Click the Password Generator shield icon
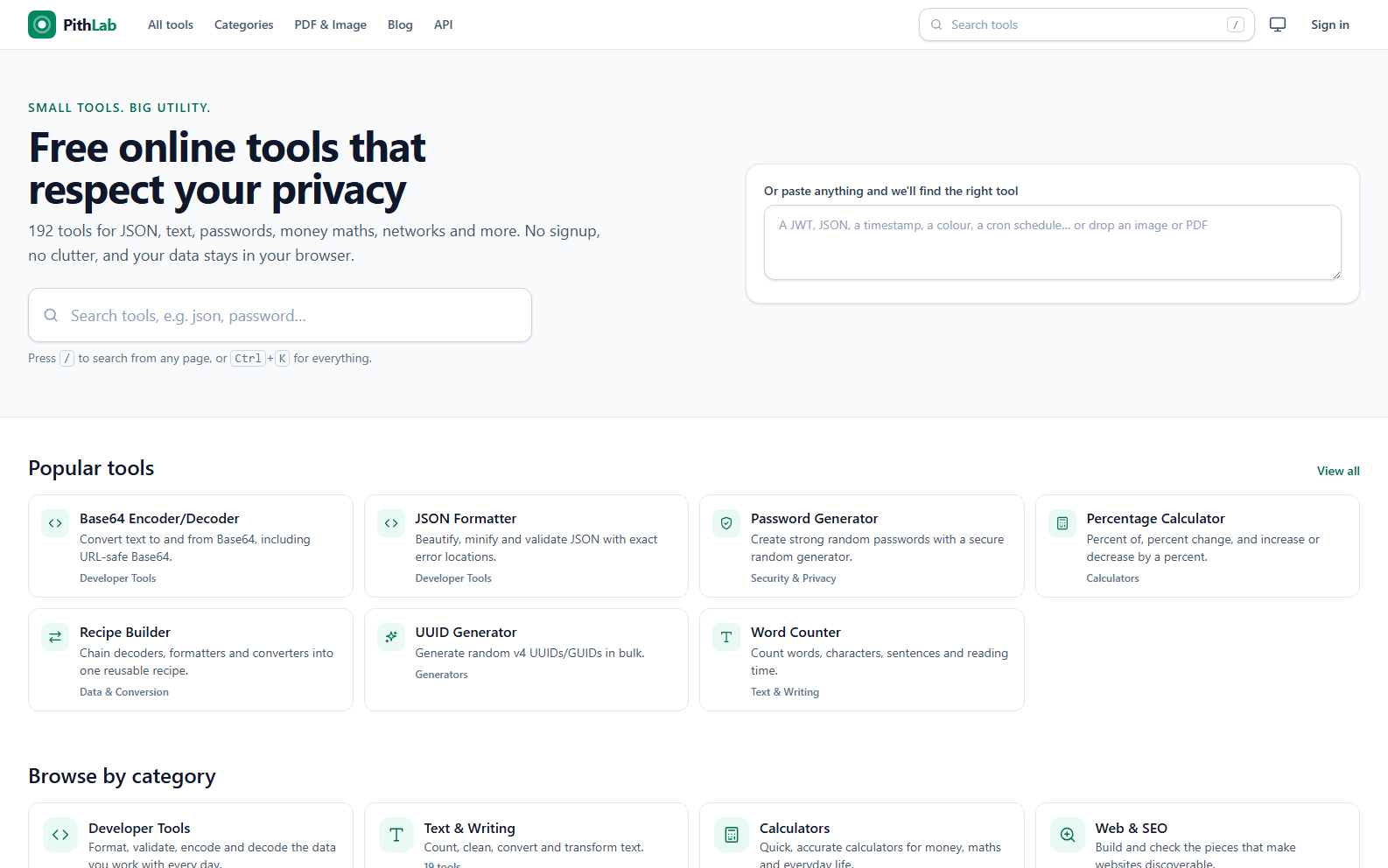The width and height of the screenshot is (1388, 868). pos(726,523)
